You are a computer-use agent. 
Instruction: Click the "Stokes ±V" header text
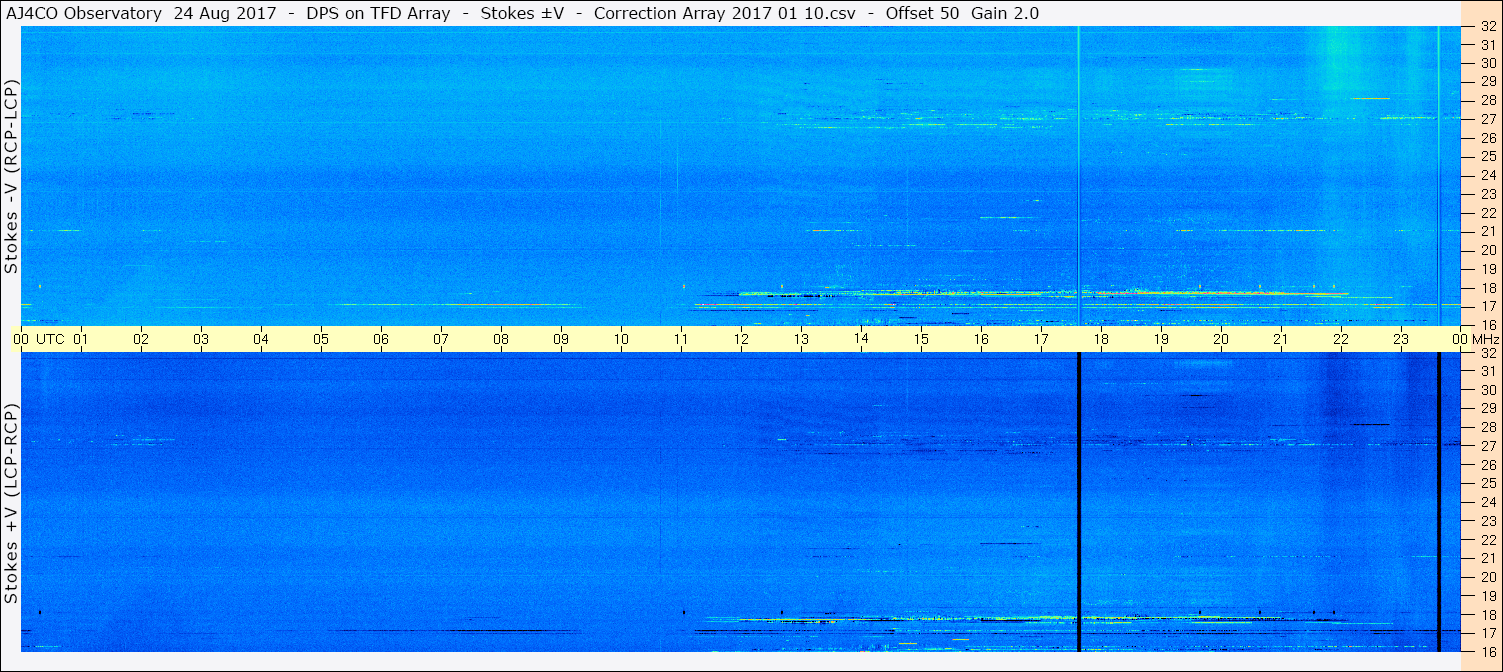(521, 13)
